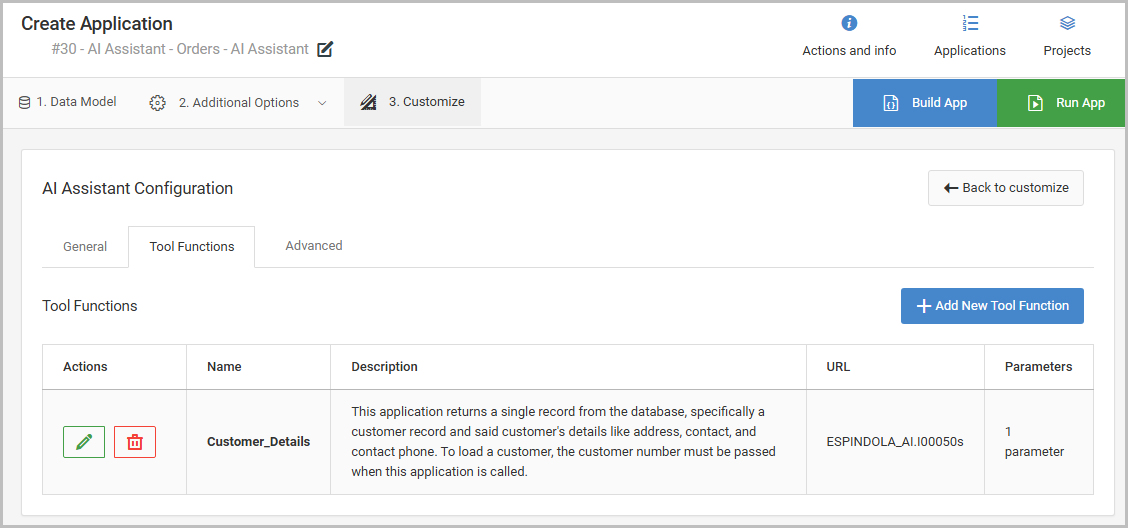The image size is (1128, 528).
Task: Click Back to customize button
Action: click(1005, 188)
